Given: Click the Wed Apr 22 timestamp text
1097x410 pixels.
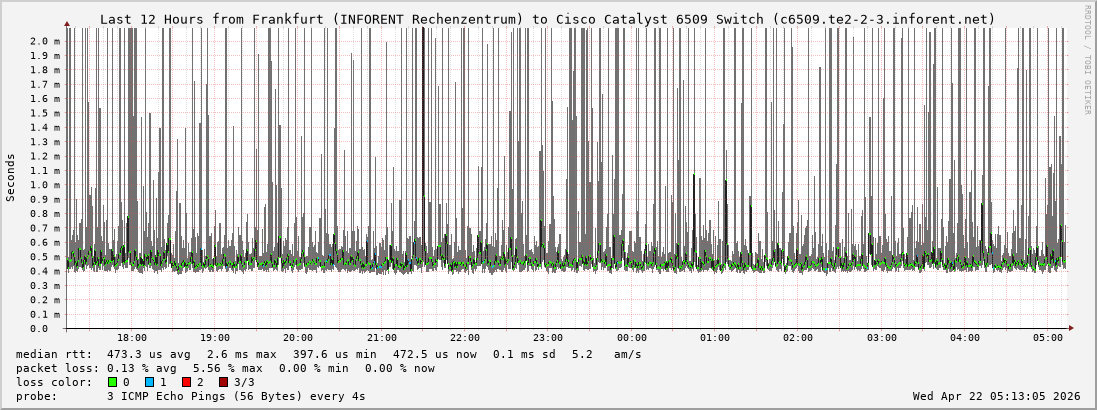Looking at the screenshot, I should [x=996, y=396].
